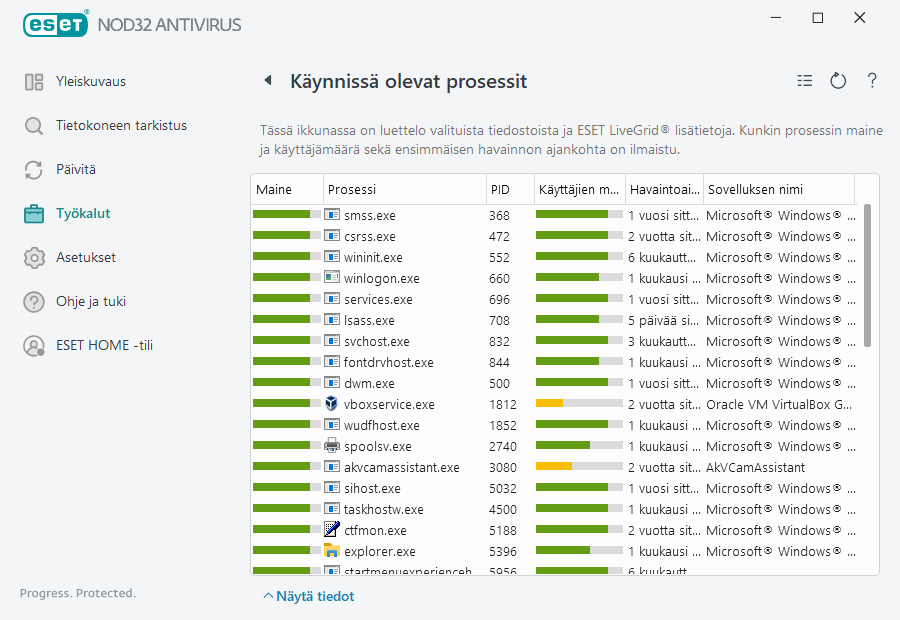The image size is (900, 620).
Task: Click the refresh process list icon
Action: tap(838, 81)
